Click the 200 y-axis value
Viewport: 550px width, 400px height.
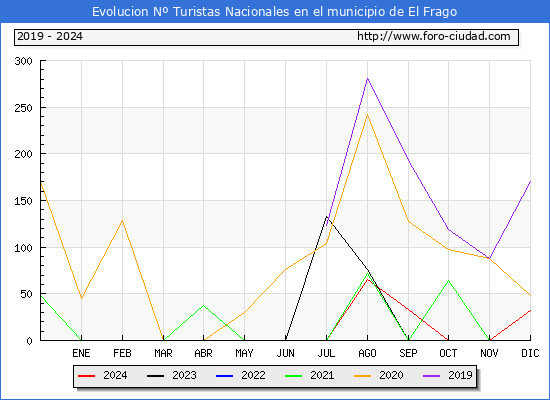[x=24, y=154]
